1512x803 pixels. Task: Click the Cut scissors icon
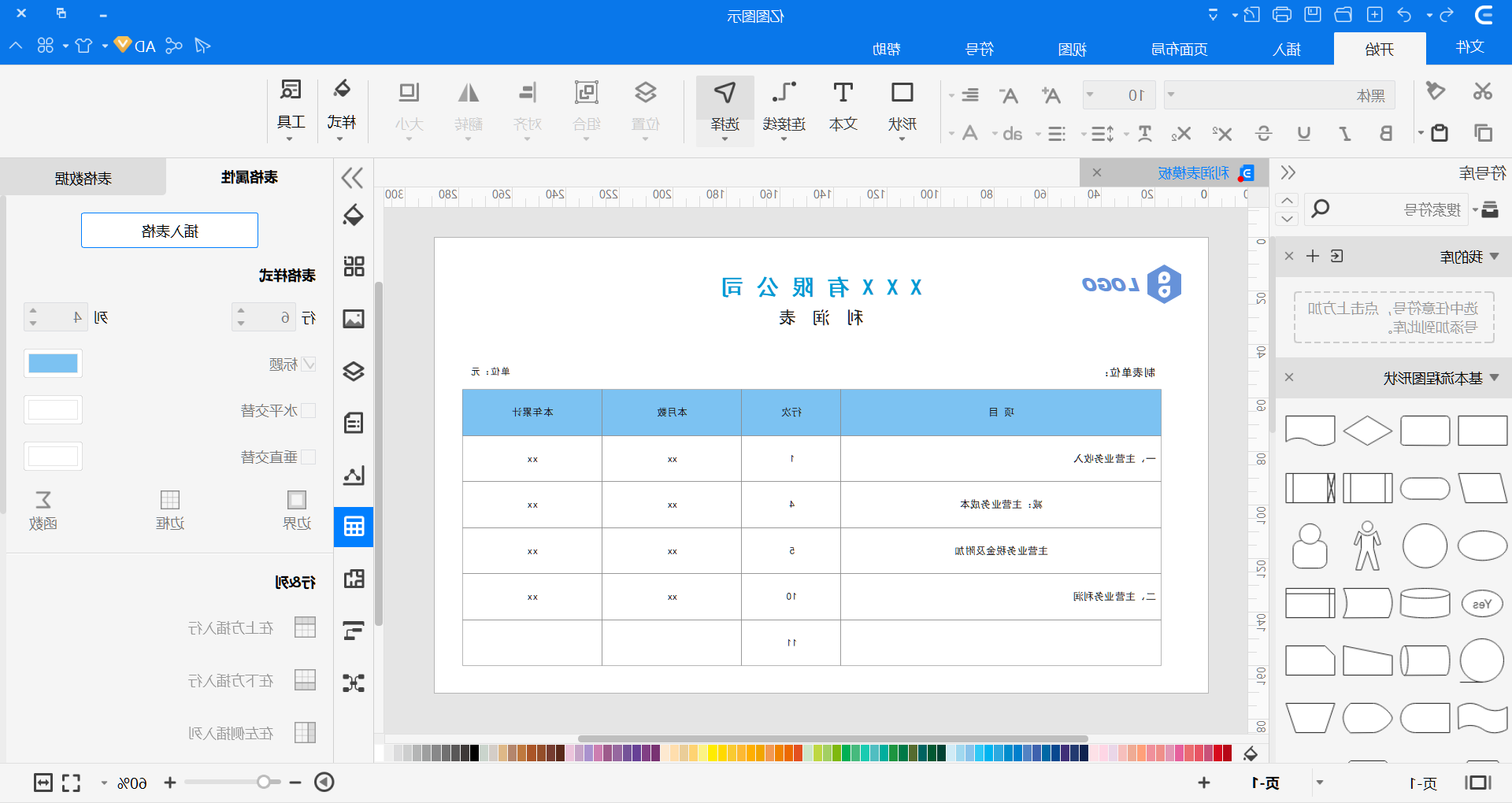(1483, 92)
